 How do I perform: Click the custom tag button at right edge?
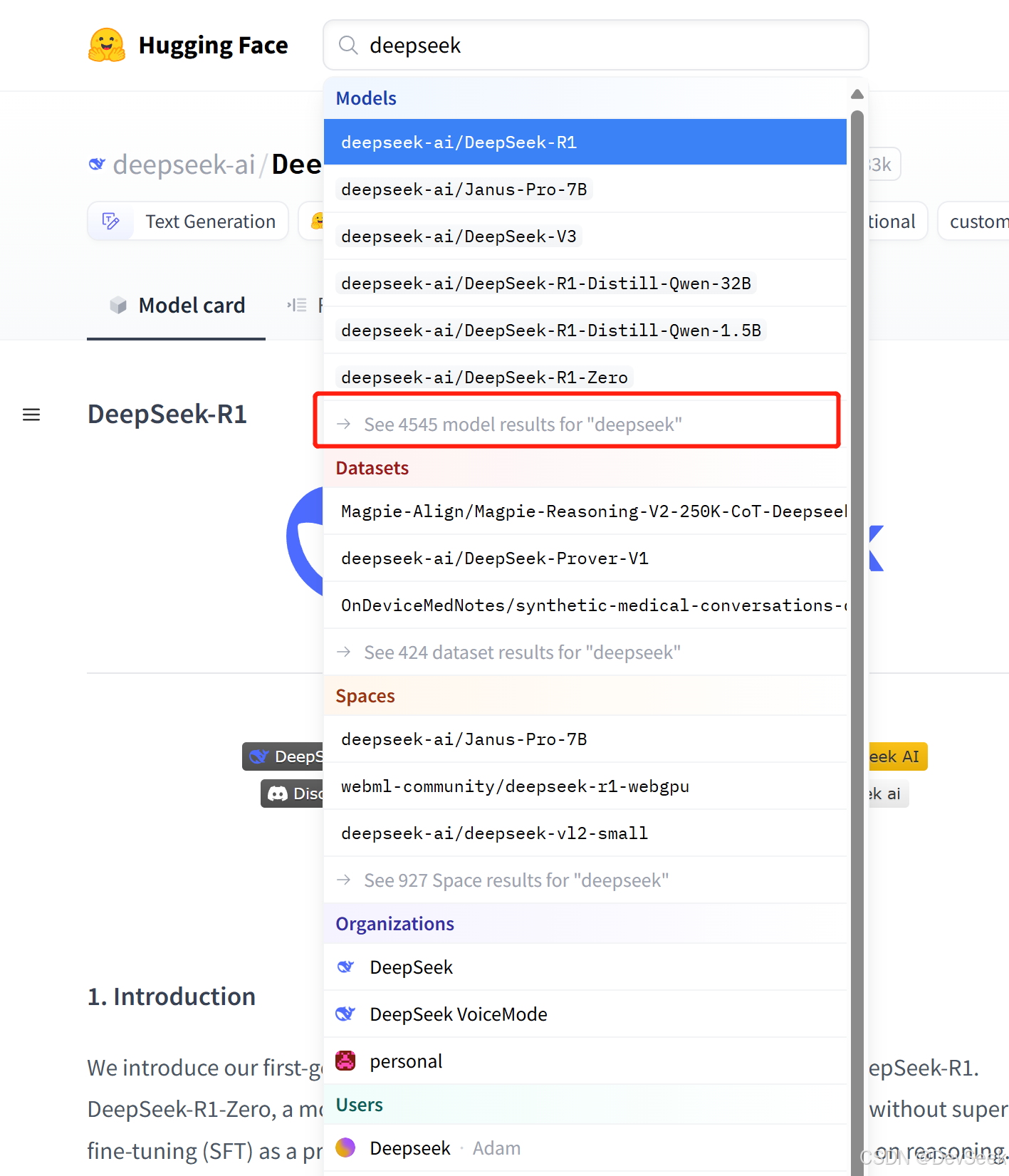click(x=973, y=221)
